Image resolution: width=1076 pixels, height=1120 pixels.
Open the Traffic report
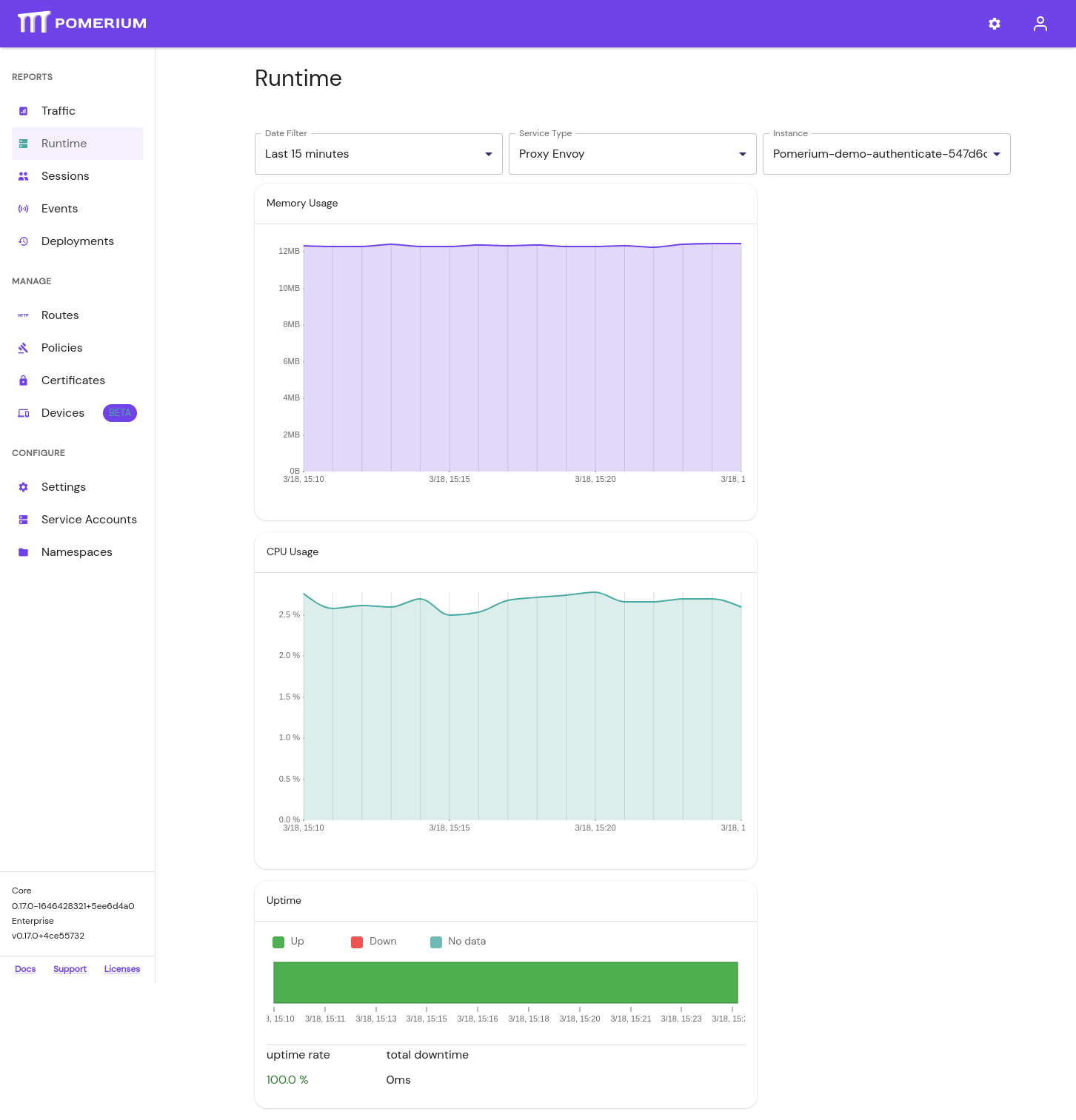click(77, 111)
